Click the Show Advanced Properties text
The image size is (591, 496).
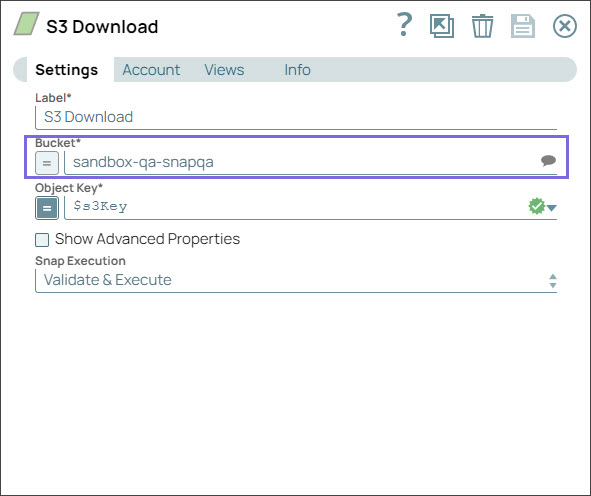(x=147, y=239)
